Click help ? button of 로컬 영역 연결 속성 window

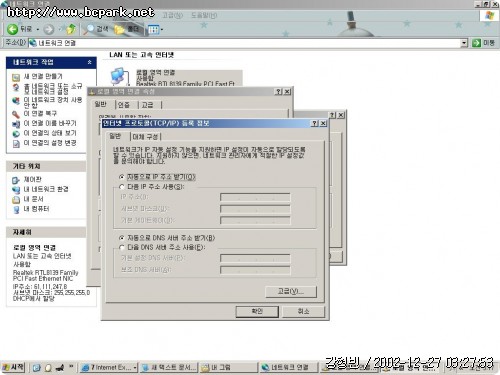point(279,91)
